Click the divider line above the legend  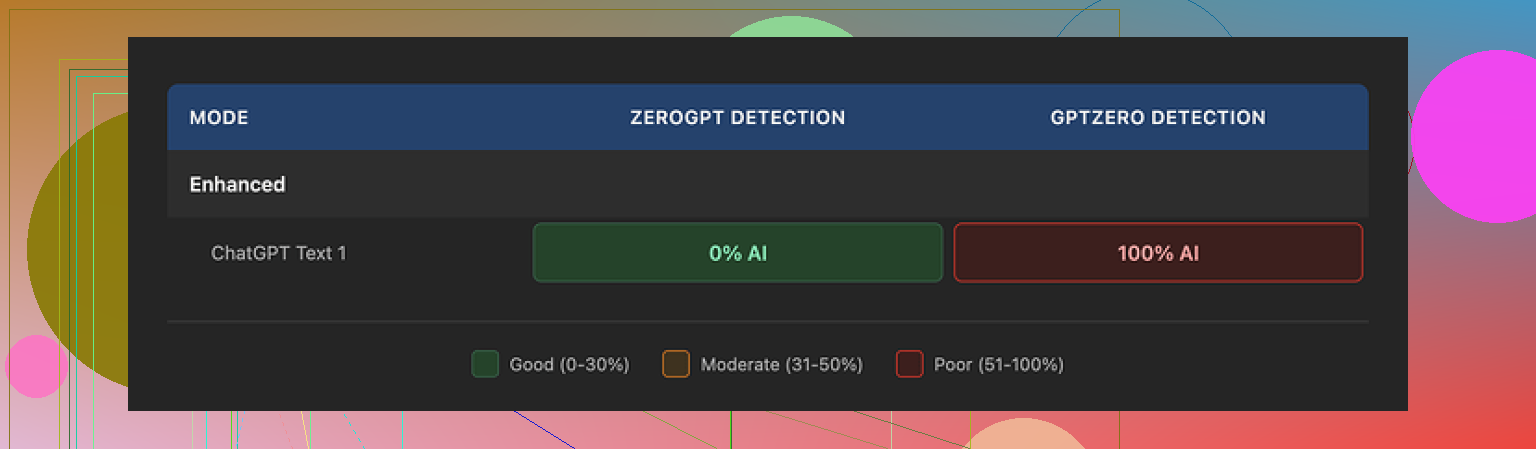pyautogui.click(x=767, y=322)
